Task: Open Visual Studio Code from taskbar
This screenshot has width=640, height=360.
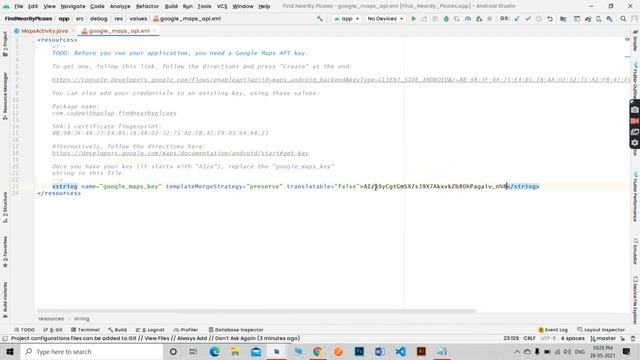Action: [x=400, y=351]
